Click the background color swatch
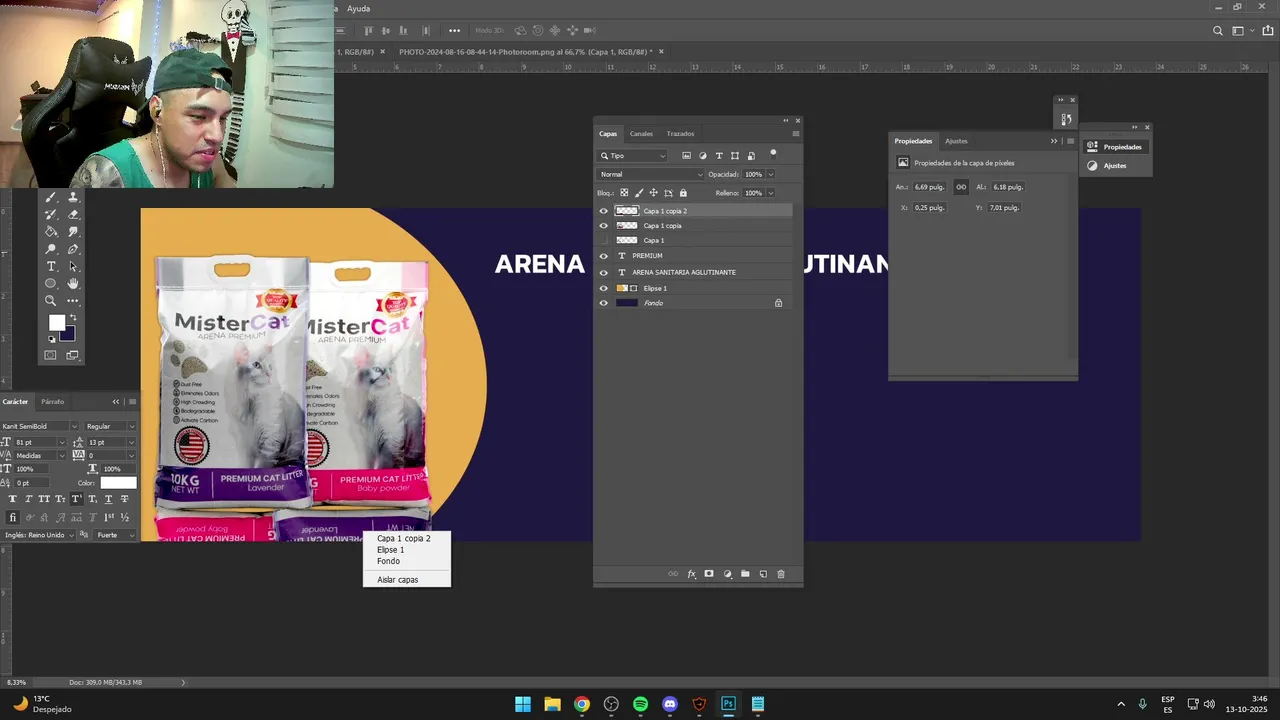The height and width of the screenshot is (720, 1280). coord(68,335)
